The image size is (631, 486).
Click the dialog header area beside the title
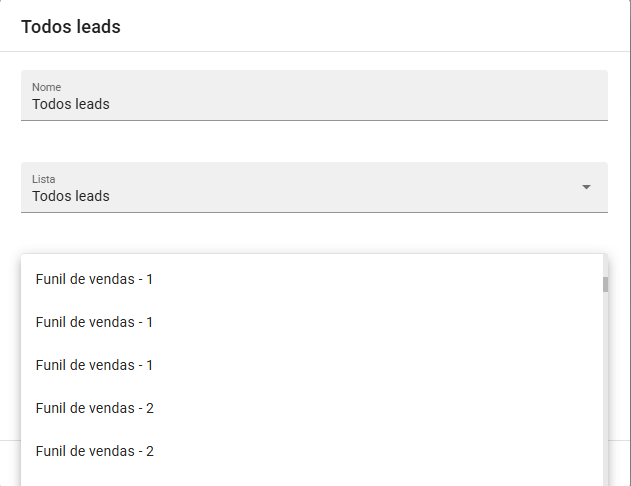click(x=400, y=27)
